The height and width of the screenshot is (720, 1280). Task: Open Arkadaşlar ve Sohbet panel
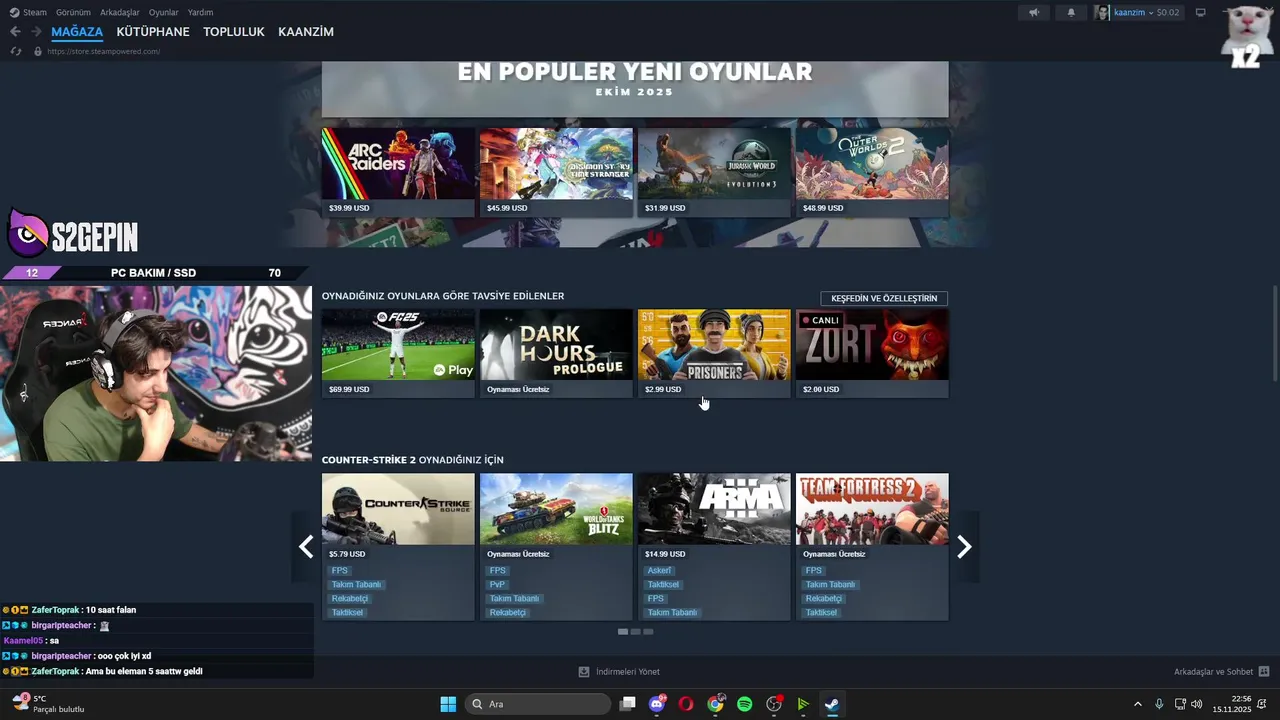tap(1221, 672)
